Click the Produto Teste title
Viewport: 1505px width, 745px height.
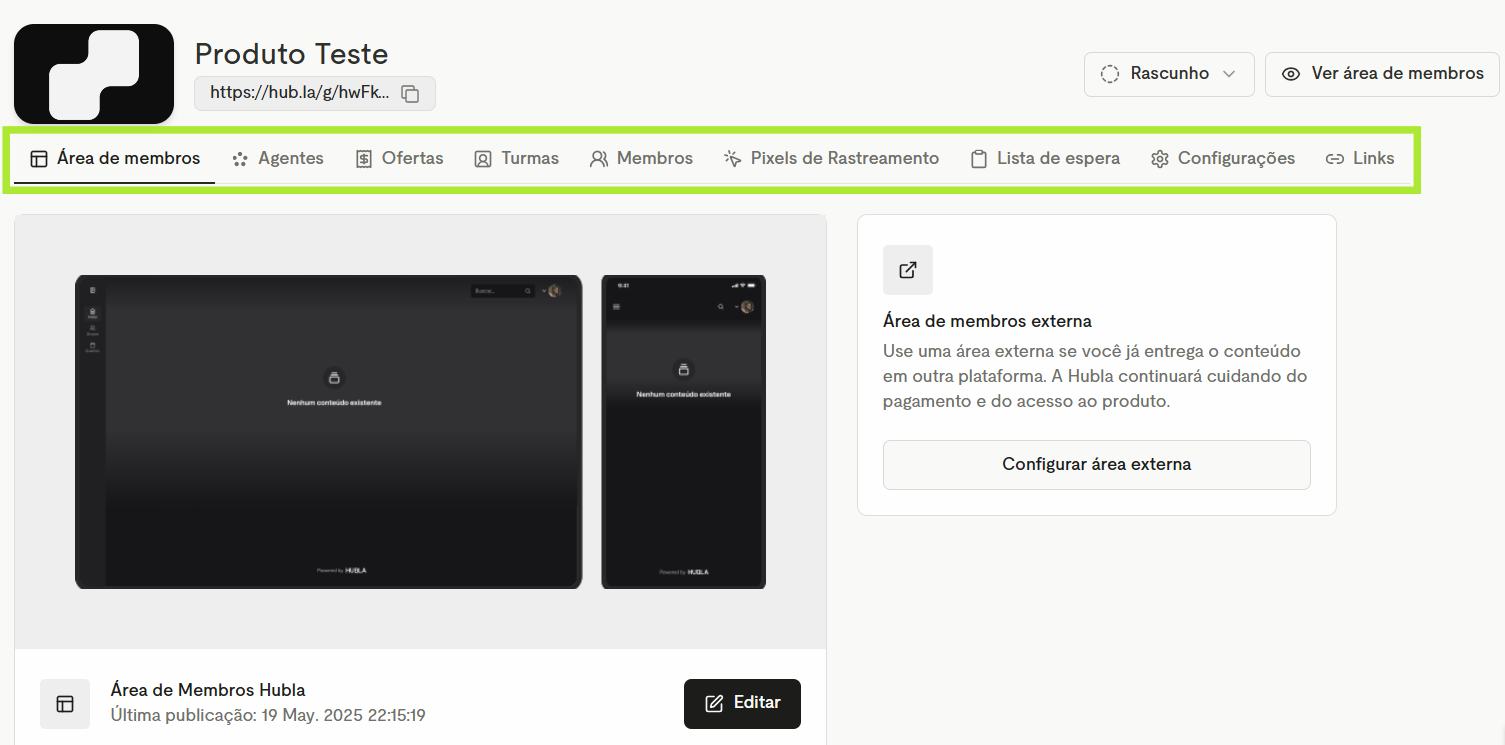[291, 53]
